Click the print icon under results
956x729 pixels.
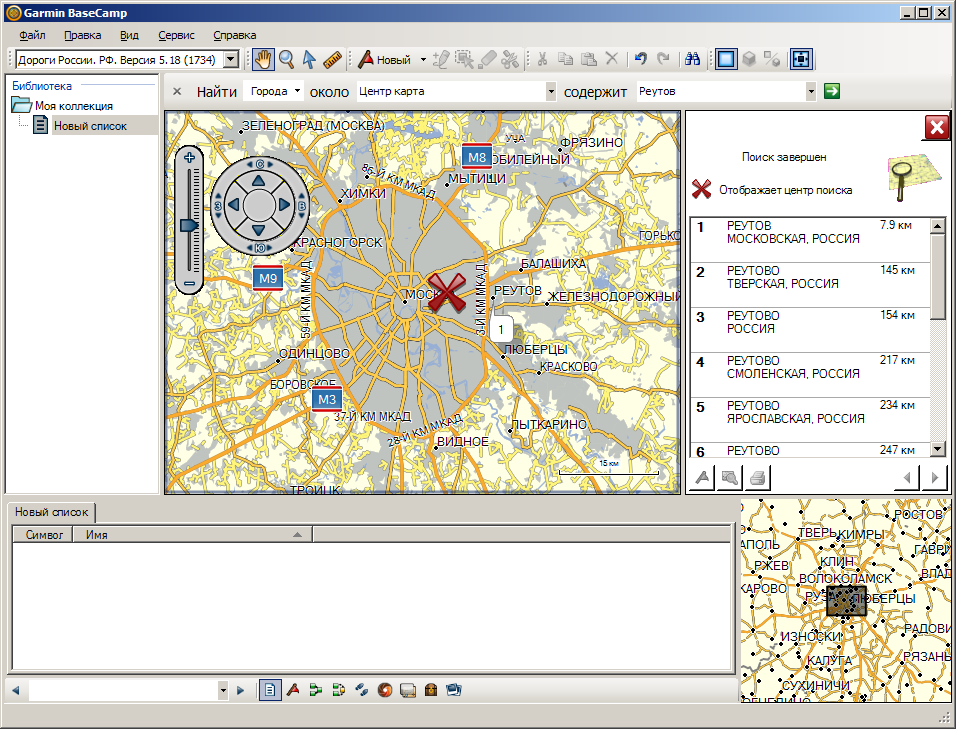tap(758, 477)
